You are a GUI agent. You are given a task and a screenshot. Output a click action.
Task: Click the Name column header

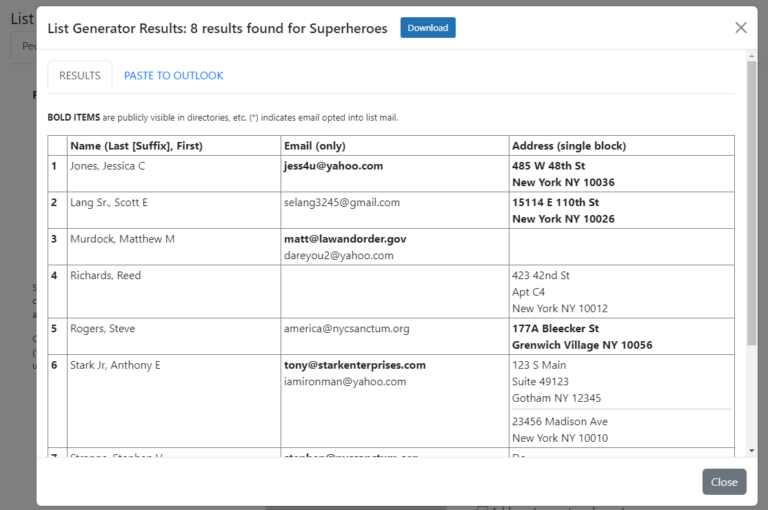click(136, 146)
